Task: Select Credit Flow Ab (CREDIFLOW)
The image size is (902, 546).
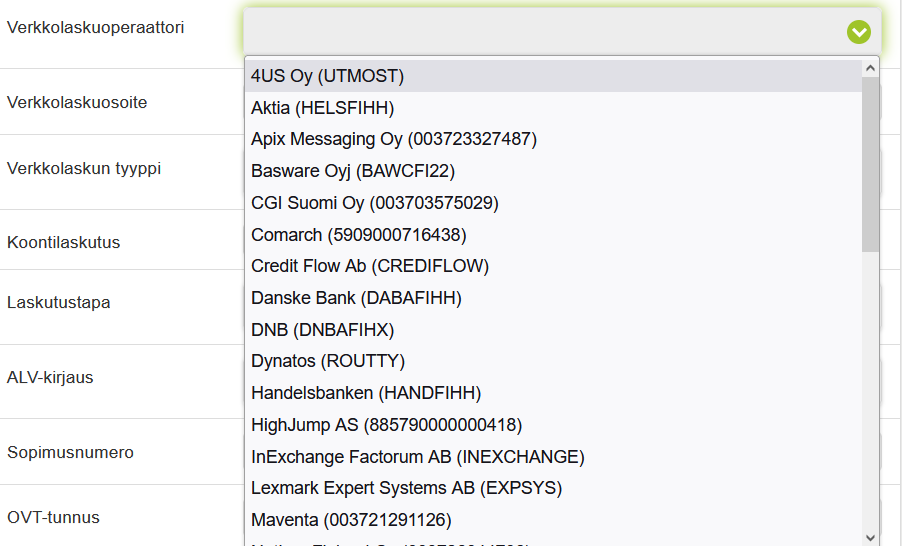Action: coord(369,266)
